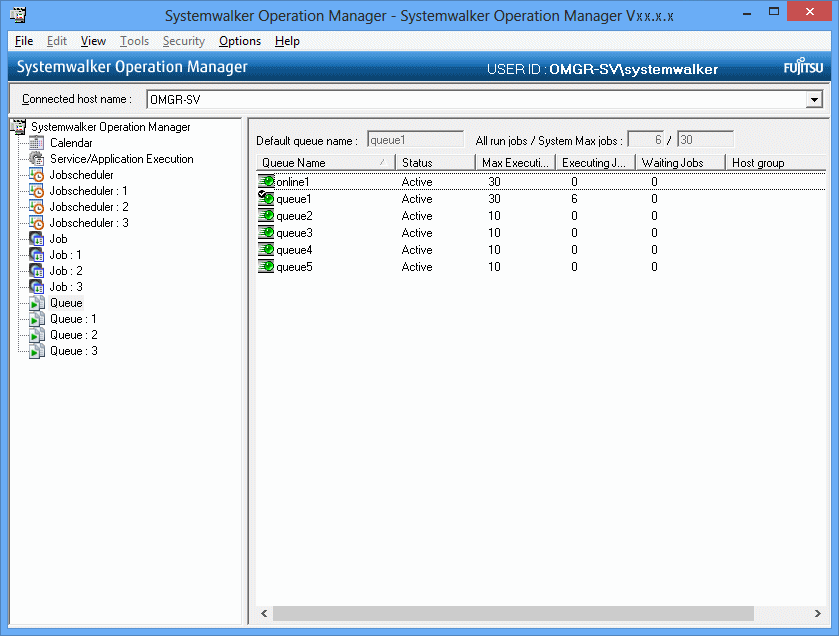
Task: Click the Systemwalker Operation Manager root node icon
Action: [x=18, y=127]
